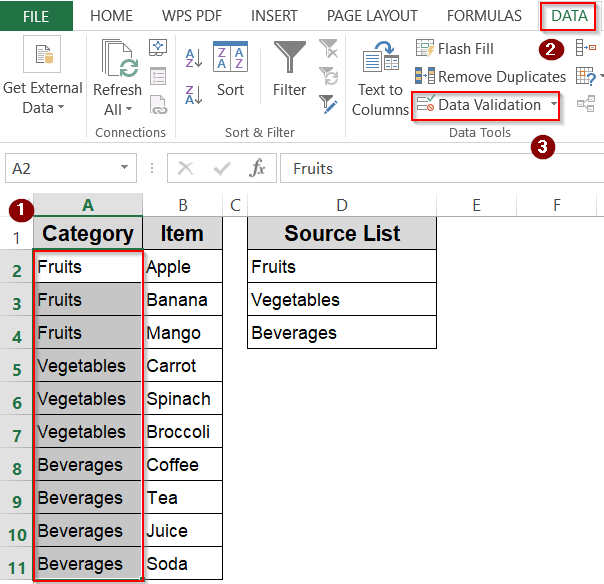The height and width of the screenshot is (584, 604).
Task: Toggle the Filter funnel icon
Action: pyautogui.click(x=289, y=70)
